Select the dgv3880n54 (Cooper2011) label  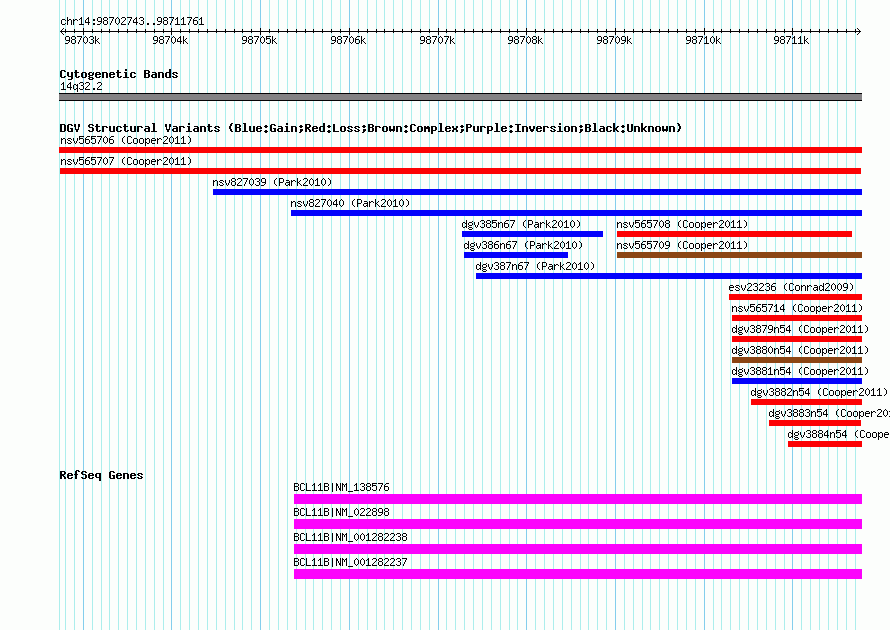[x=800, y=350]
